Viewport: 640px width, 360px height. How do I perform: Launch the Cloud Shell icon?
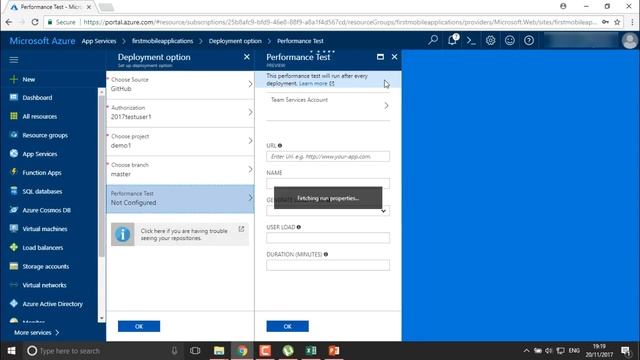[x=471, y=40]
